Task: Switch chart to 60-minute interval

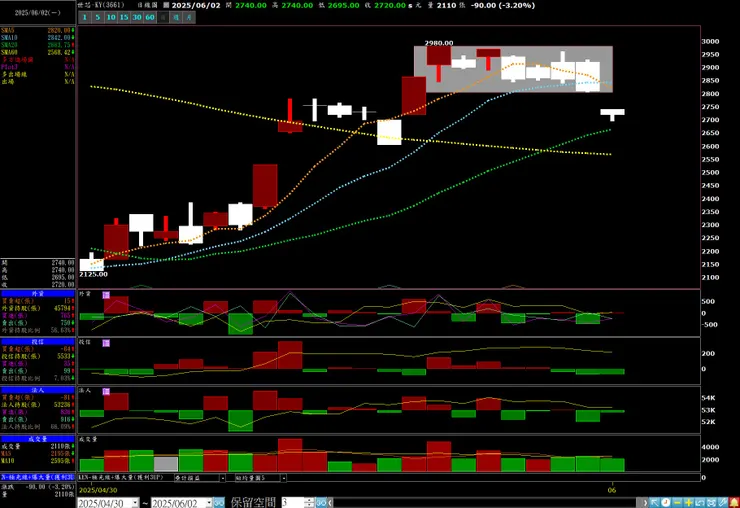Action: [150, 17]
